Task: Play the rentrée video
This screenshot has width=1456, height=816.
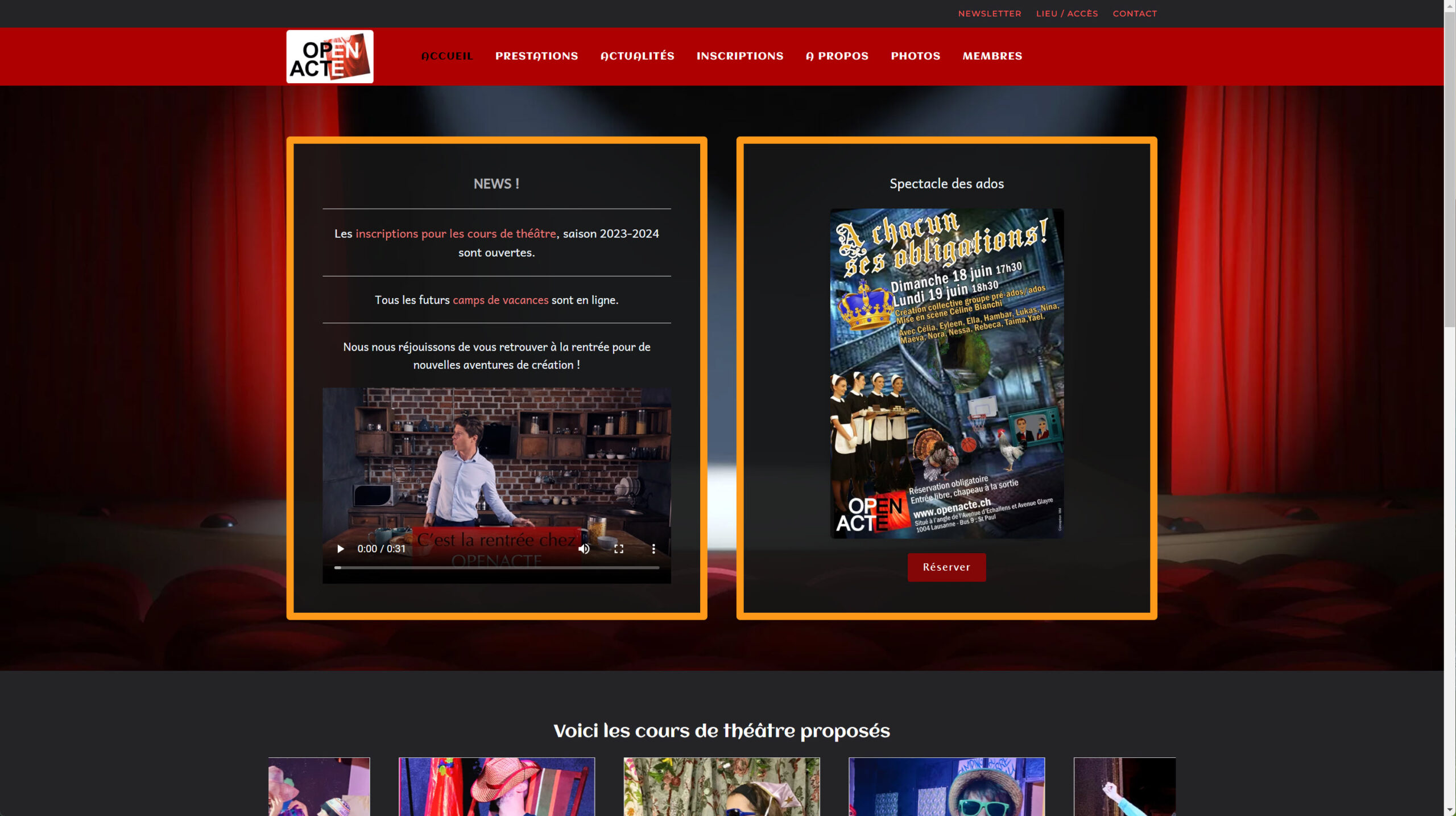Action: (x=340, y=549)
